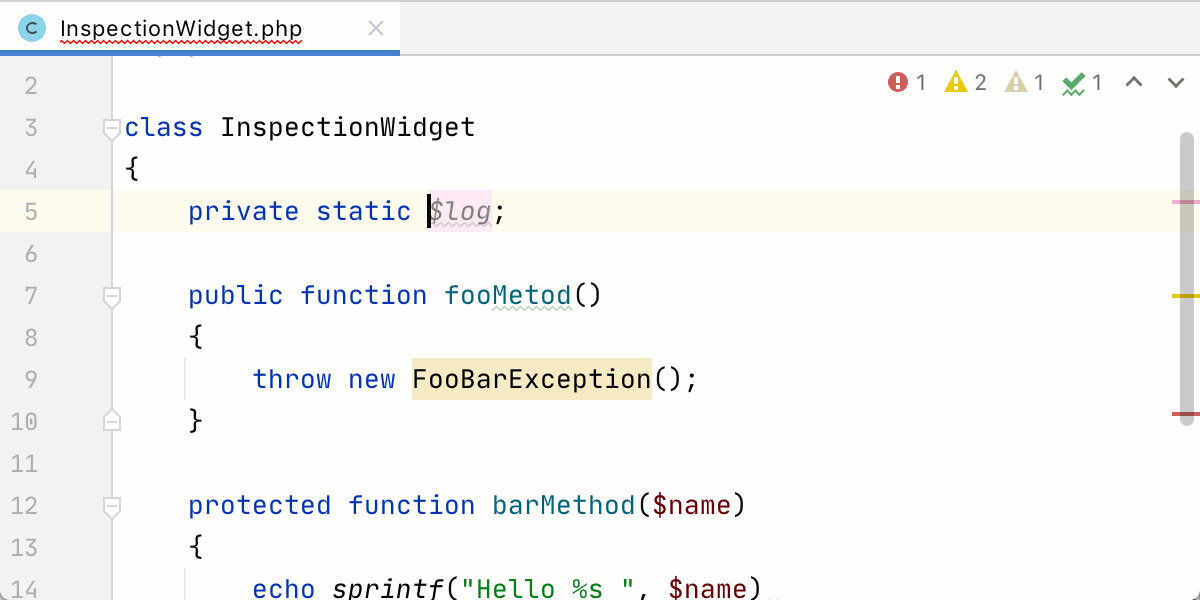This screenshot has width=1200, height=600.
Task: Place the caret in the $log variable
Action: (462, 211)
